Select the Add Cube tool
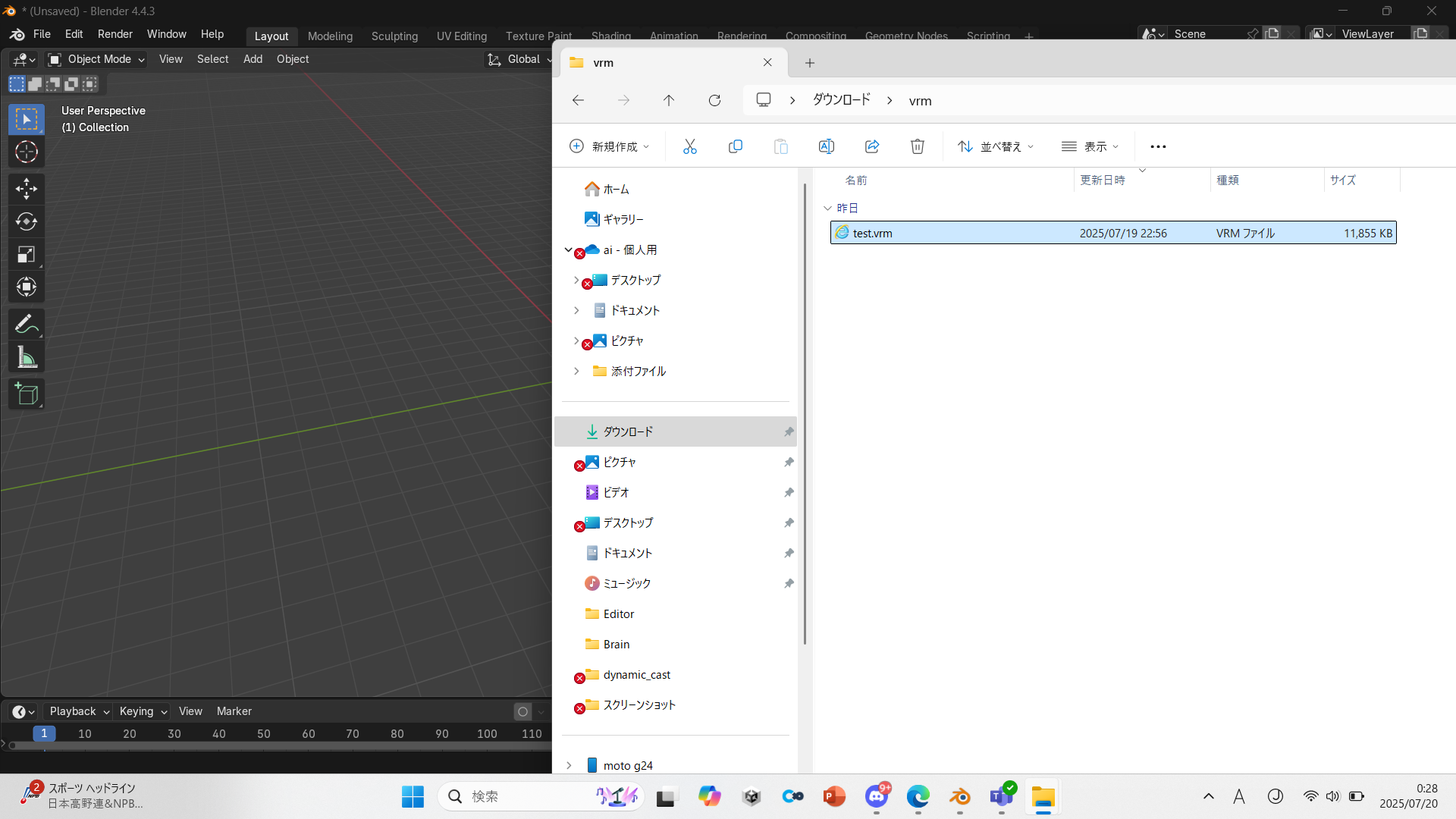 (27, 394)
